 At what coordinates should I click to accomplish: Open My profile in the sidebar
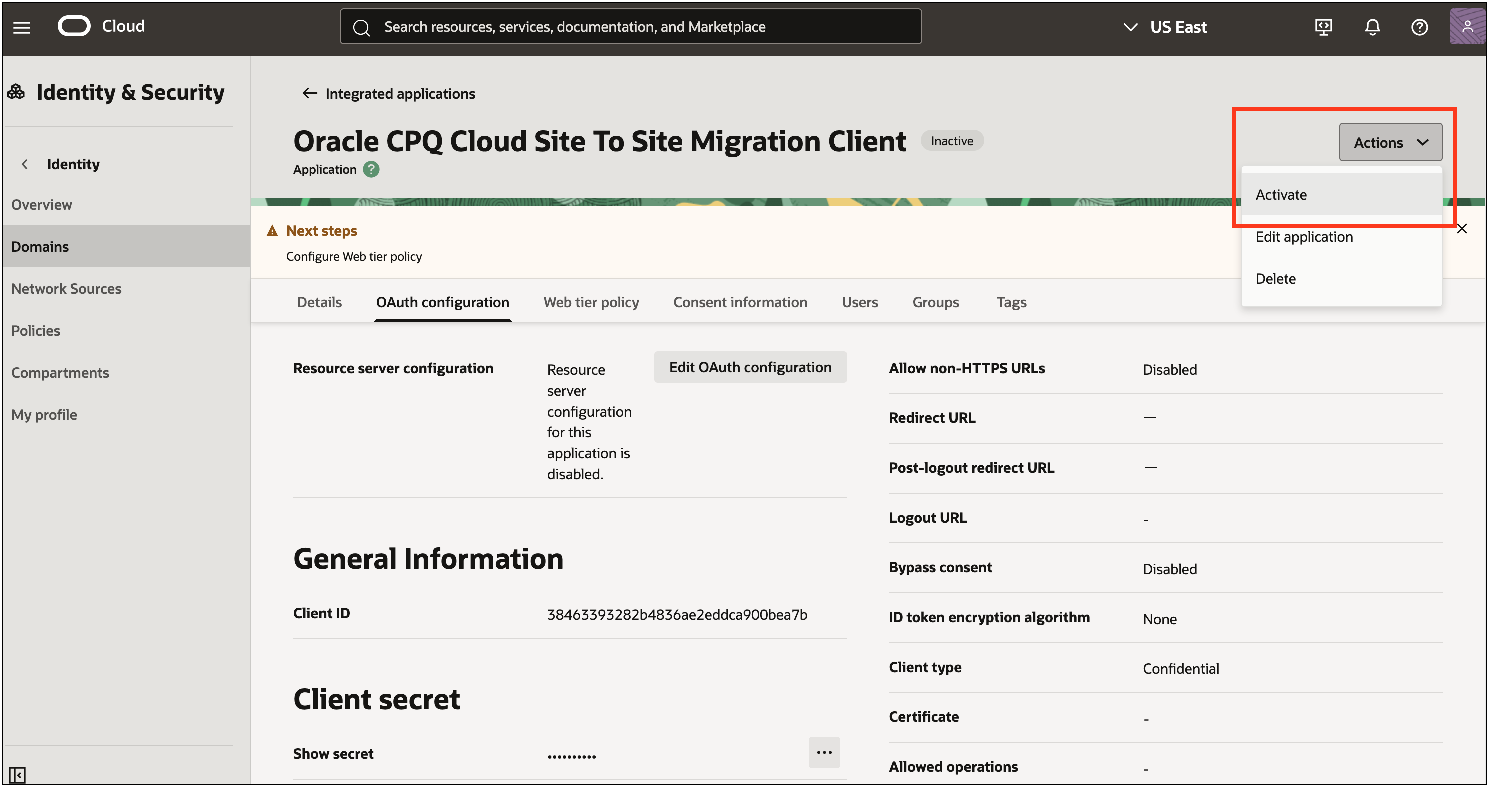click(x=126, y=415)
